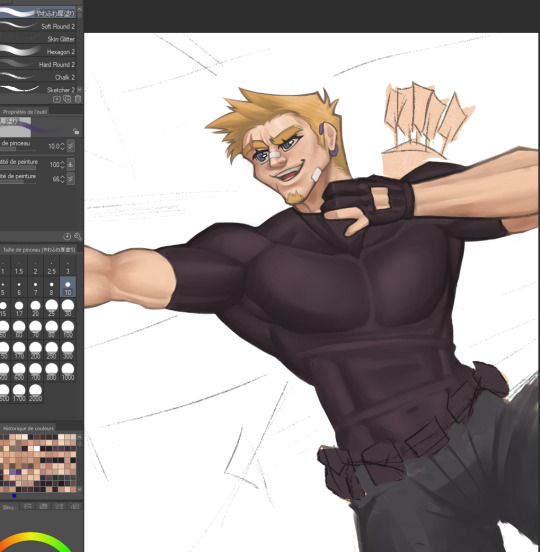Image resolution: width=540 pixels, height=552 pixels.
Task: Select brush size preset 600
Action: [19, 372]
